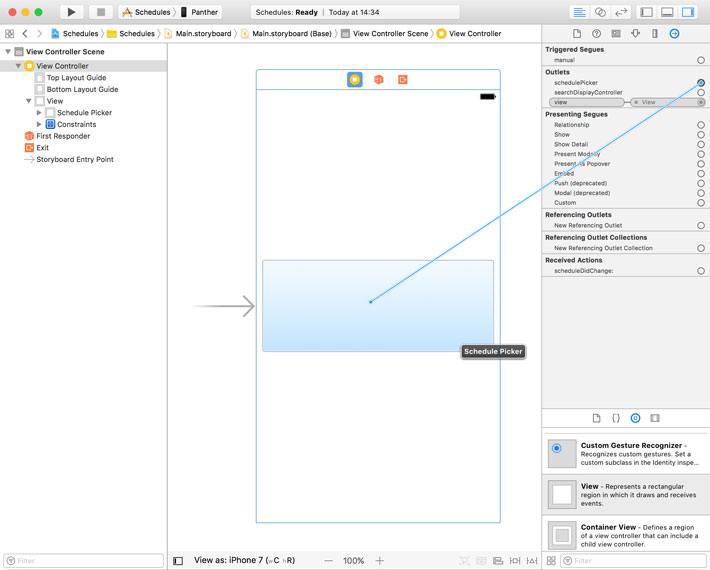
Task: Open the Size inspector icon
Action: coord(654,33)
